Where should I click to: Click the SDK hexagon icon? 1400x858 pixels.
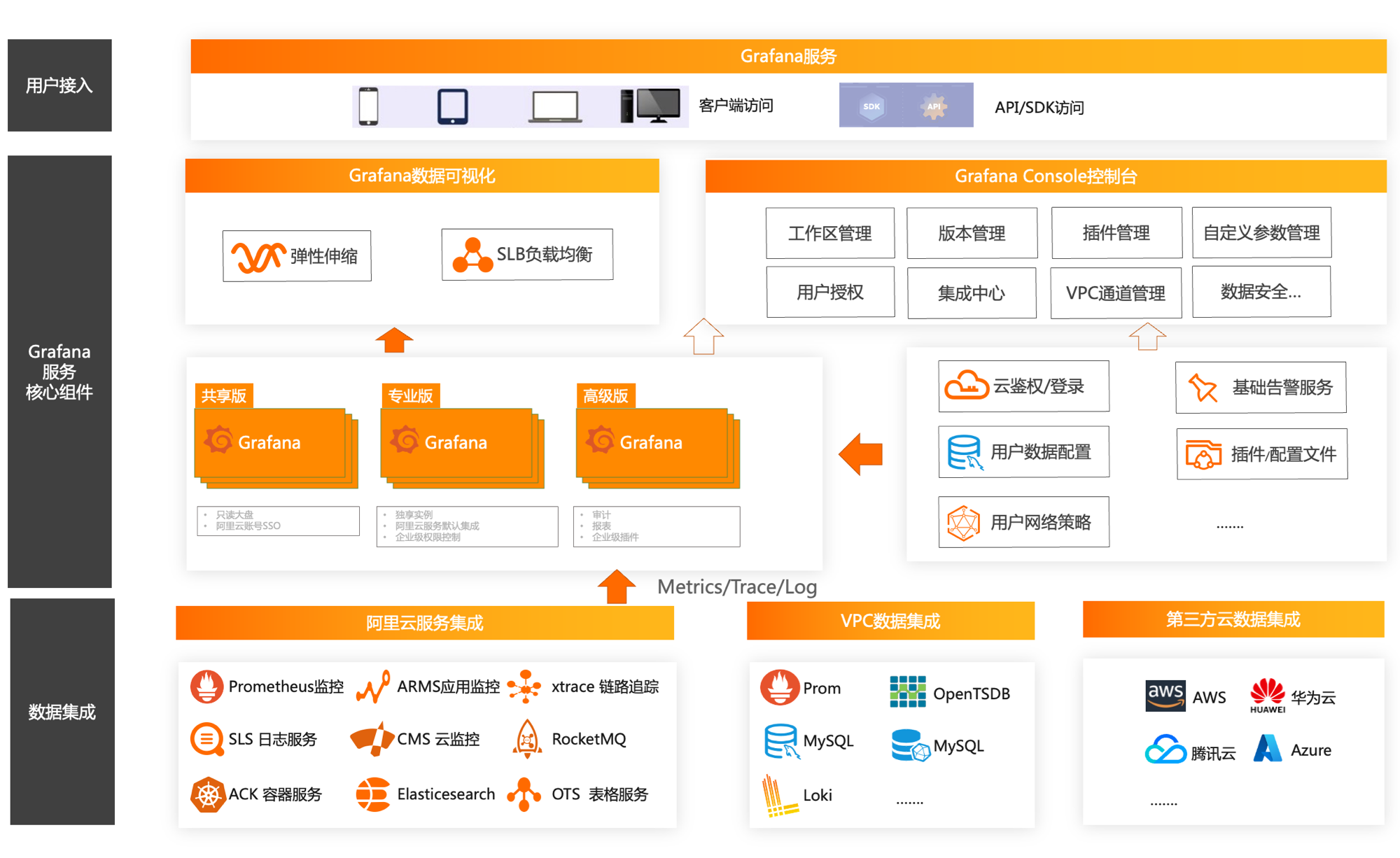pyautogui.click(x=871, y=106)
